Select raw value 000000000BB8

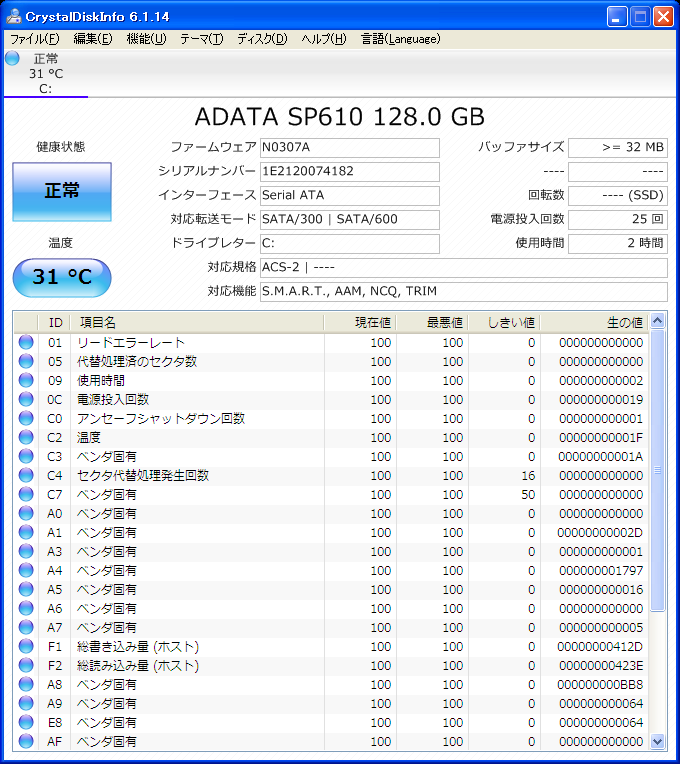[x=600, y=685]
